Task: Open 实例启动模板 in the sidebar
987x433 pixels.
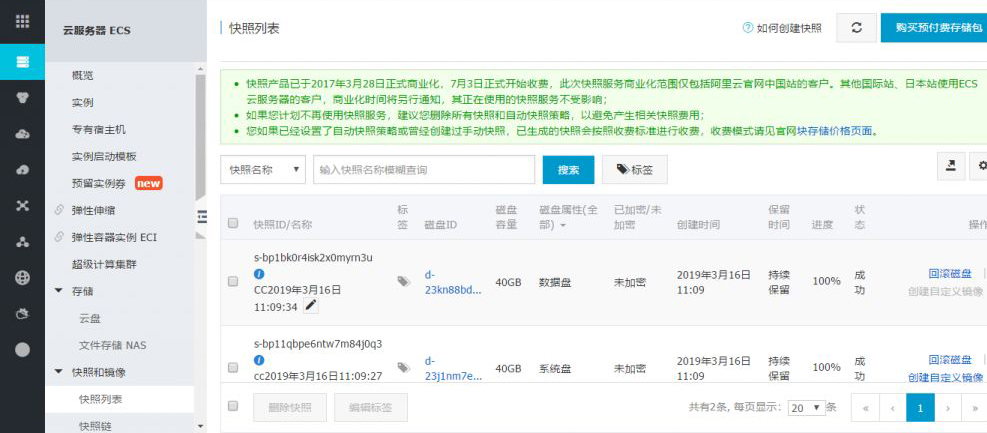Action: 104,157
